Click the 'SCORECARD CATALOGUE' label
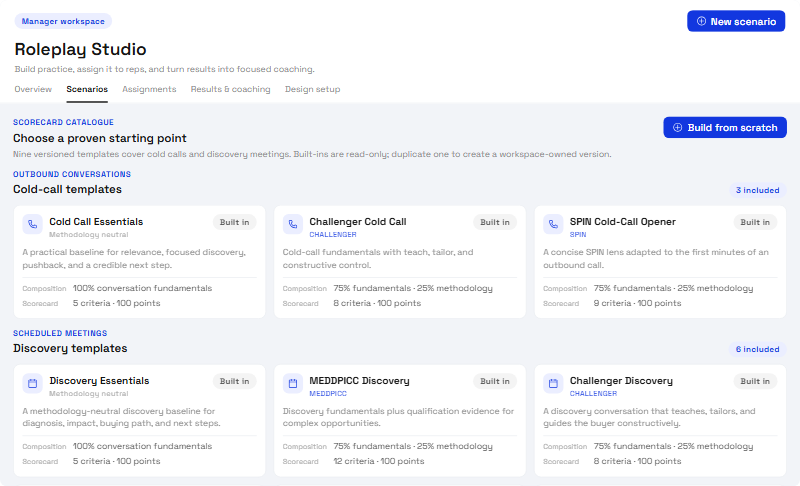Image resolution: width=800 pixels, height=486 pixels. tap(63, 122)
